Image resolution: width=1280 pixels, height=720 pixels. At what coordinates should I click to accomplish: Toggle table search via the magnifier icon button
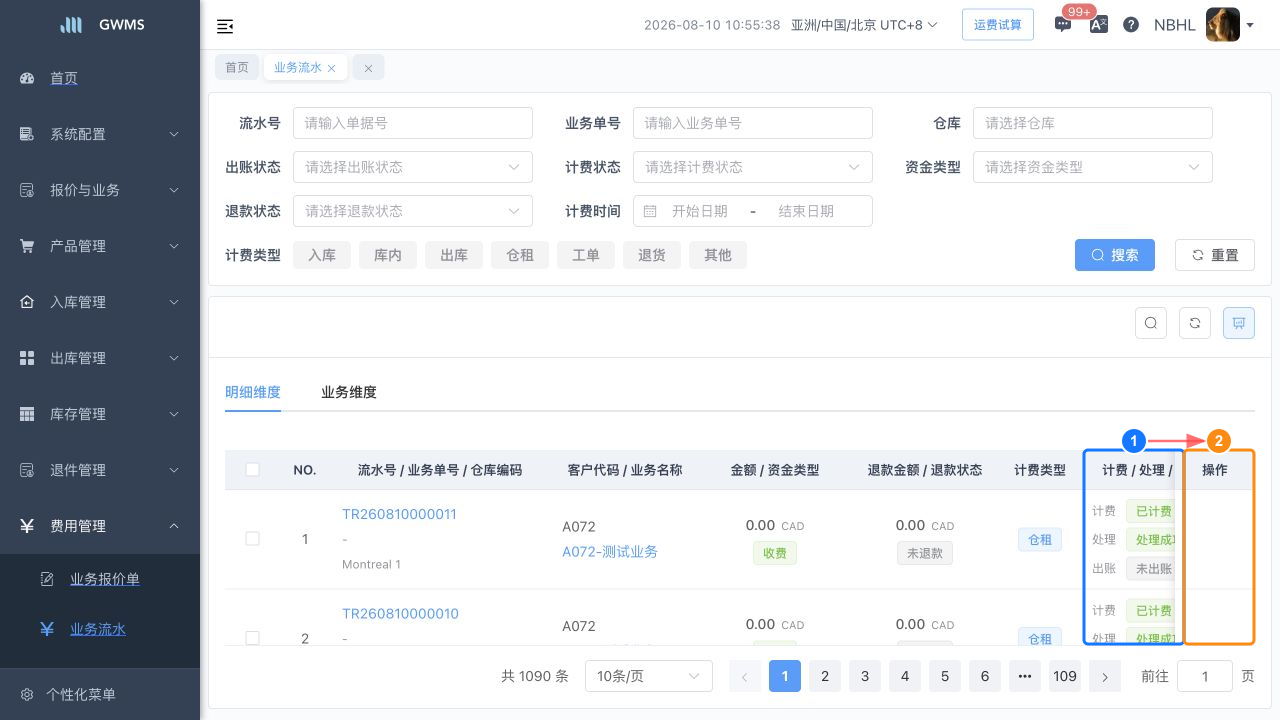pos(1151,323)
